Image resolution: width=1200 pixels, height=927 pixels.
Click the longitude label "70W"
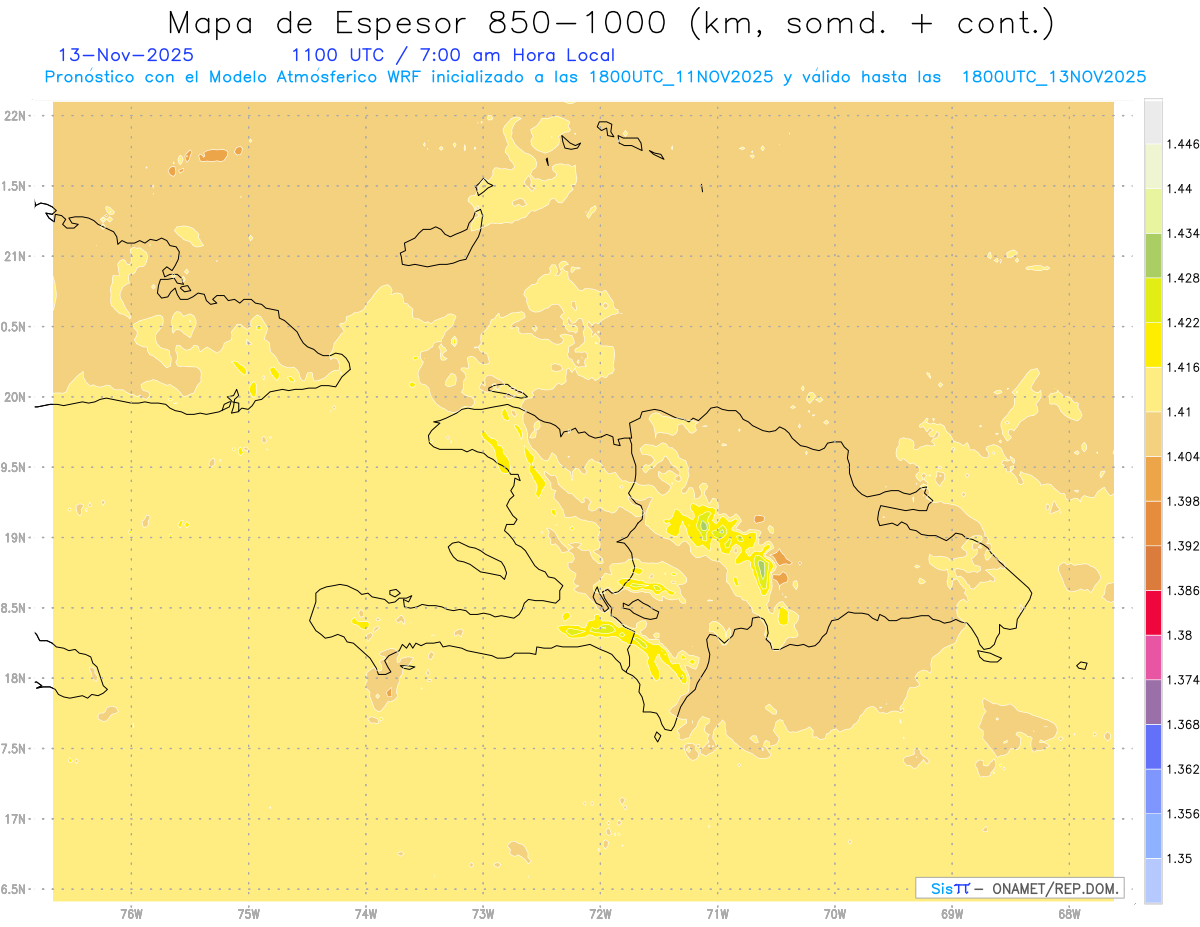click(x=835, y=914)
